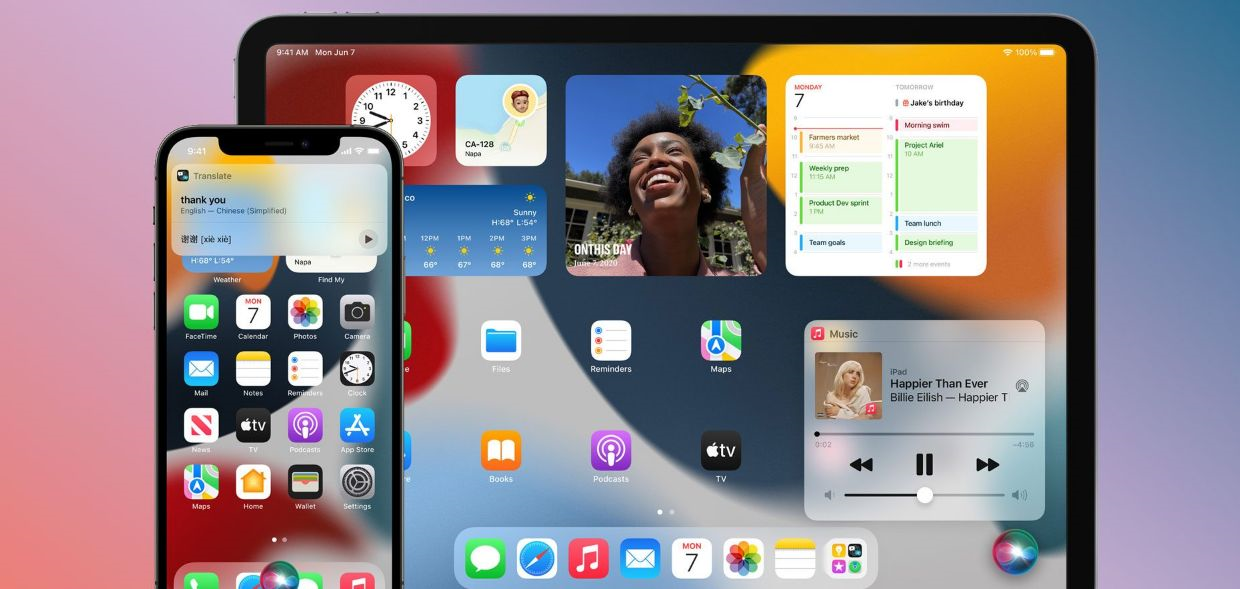Open the Camera app on the iPhone
Image resolution: width=1240 pixels, height=589 pixels.
point(357,312)
